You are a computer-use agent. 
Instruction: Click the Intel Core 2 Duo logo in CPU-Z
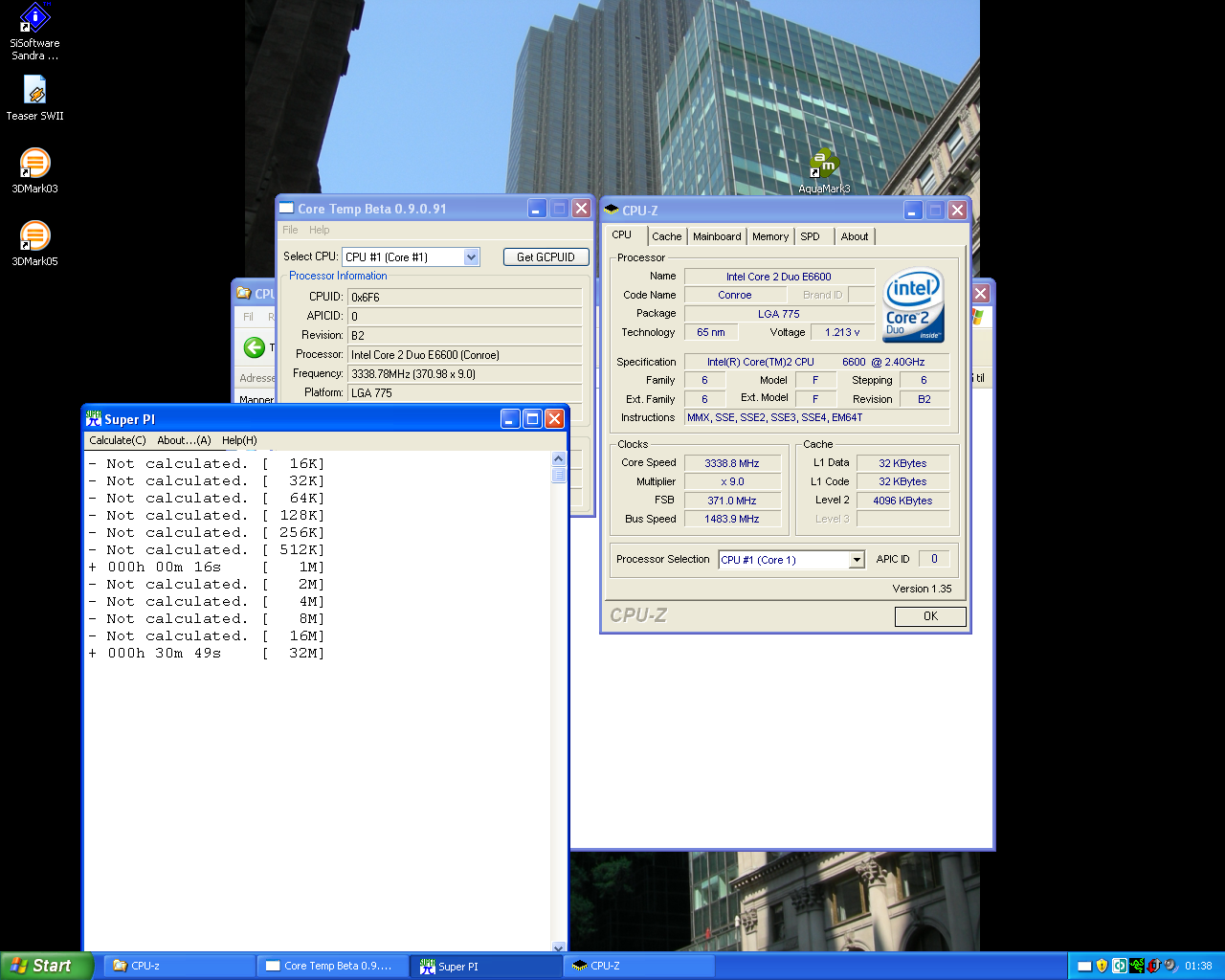pyautogui.click(x=913, y=304)
